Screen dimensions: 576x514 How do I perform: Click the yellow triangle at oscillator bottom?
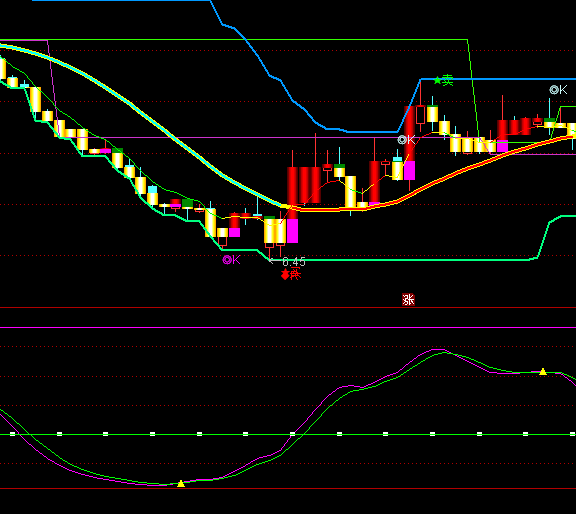(x=181, y=484)
